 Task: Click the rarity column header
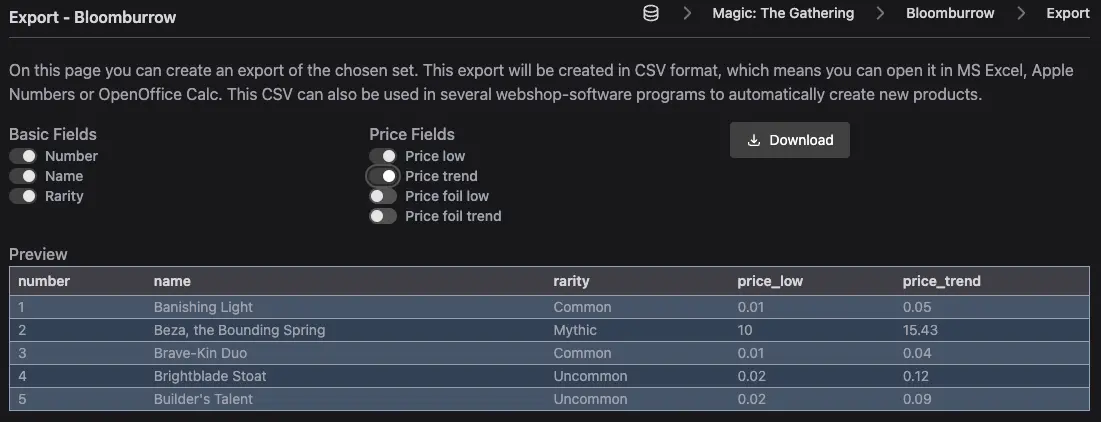pos(571,282)
